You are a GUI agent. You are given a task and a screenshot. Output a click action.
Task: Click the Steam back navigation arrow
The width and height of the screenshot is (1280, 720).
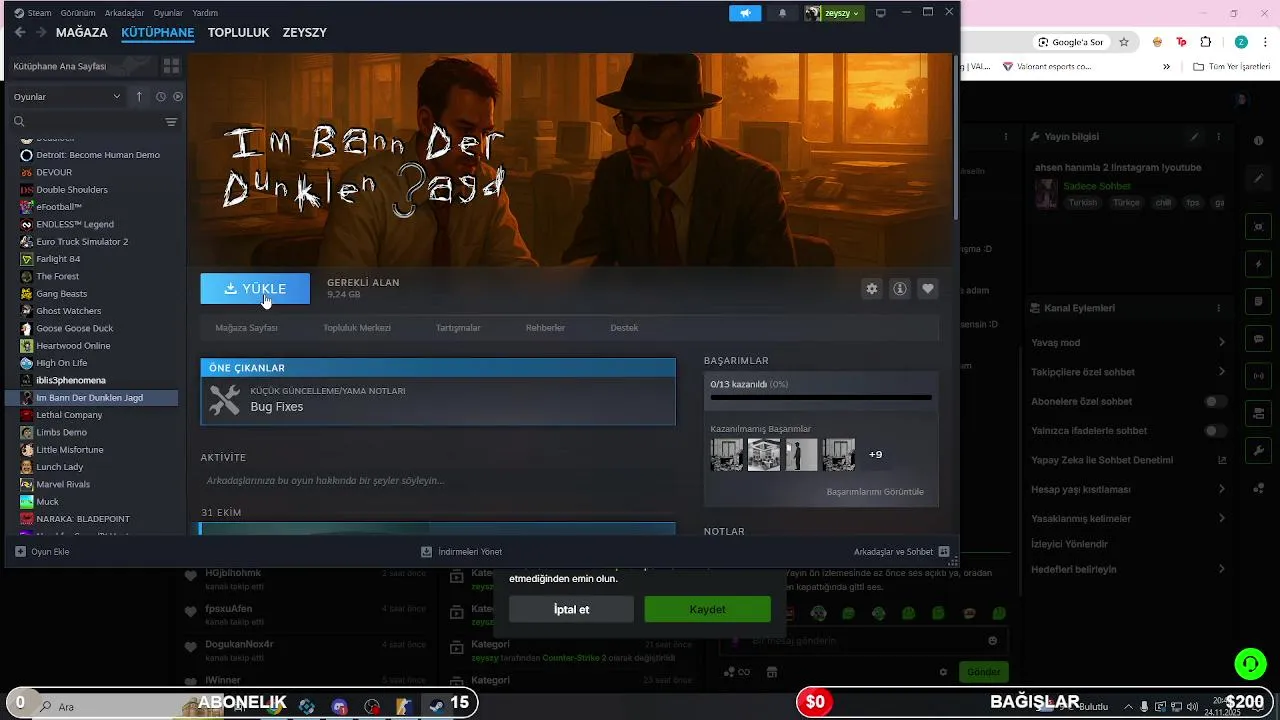coord(19,32)
